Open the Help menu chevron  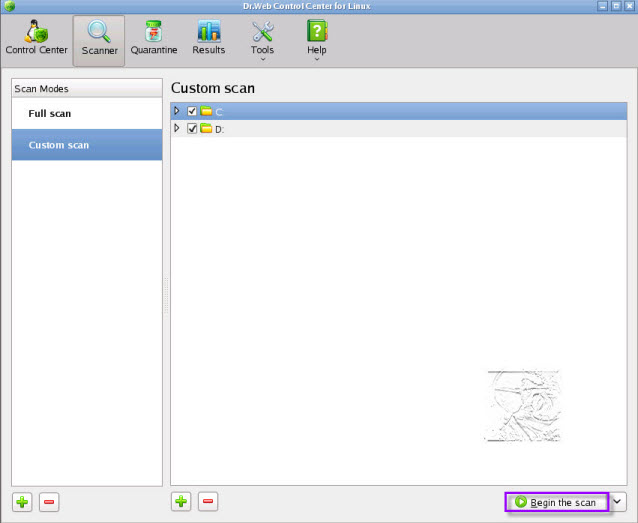coord(317,59)
